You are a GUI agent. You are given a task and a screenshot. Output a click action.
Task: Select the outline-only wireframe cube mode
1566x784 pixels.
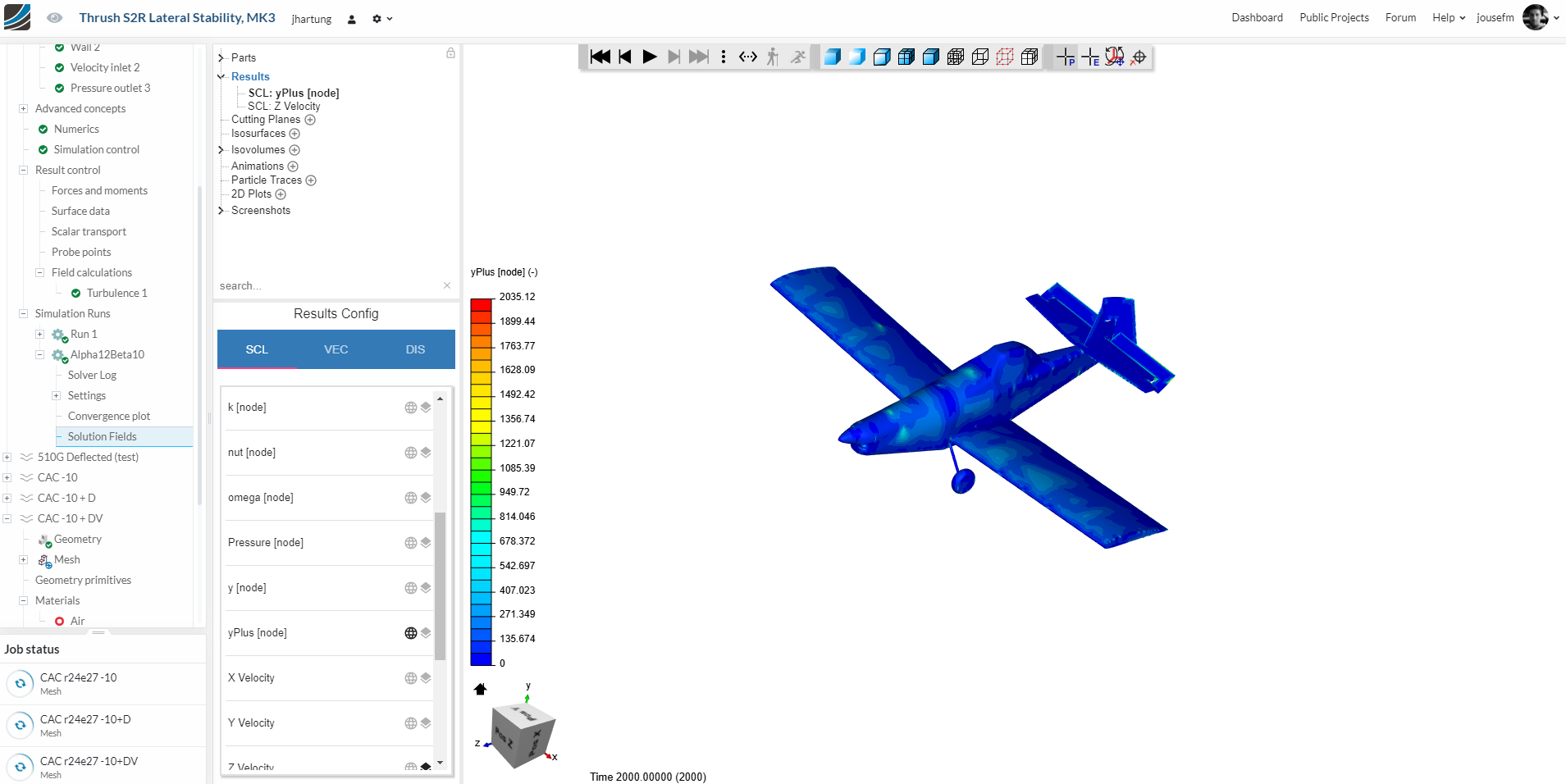point(980,57)
